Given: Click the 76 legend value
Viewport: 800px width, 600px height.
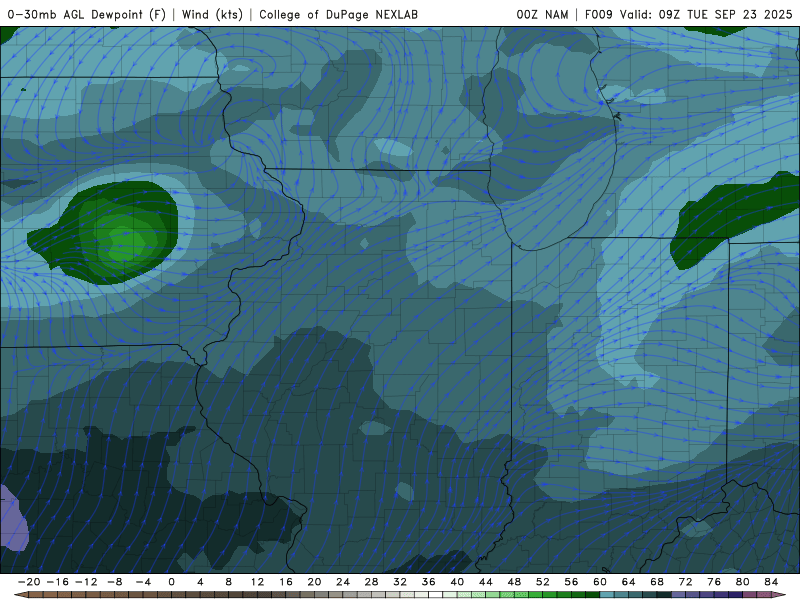Looking at the screenshot, I should coord(714,582).
